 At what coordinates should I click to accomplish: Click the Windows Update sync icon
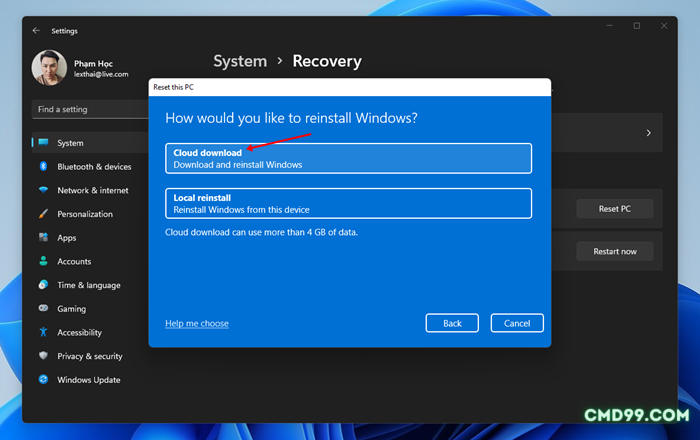pos(43,379)
